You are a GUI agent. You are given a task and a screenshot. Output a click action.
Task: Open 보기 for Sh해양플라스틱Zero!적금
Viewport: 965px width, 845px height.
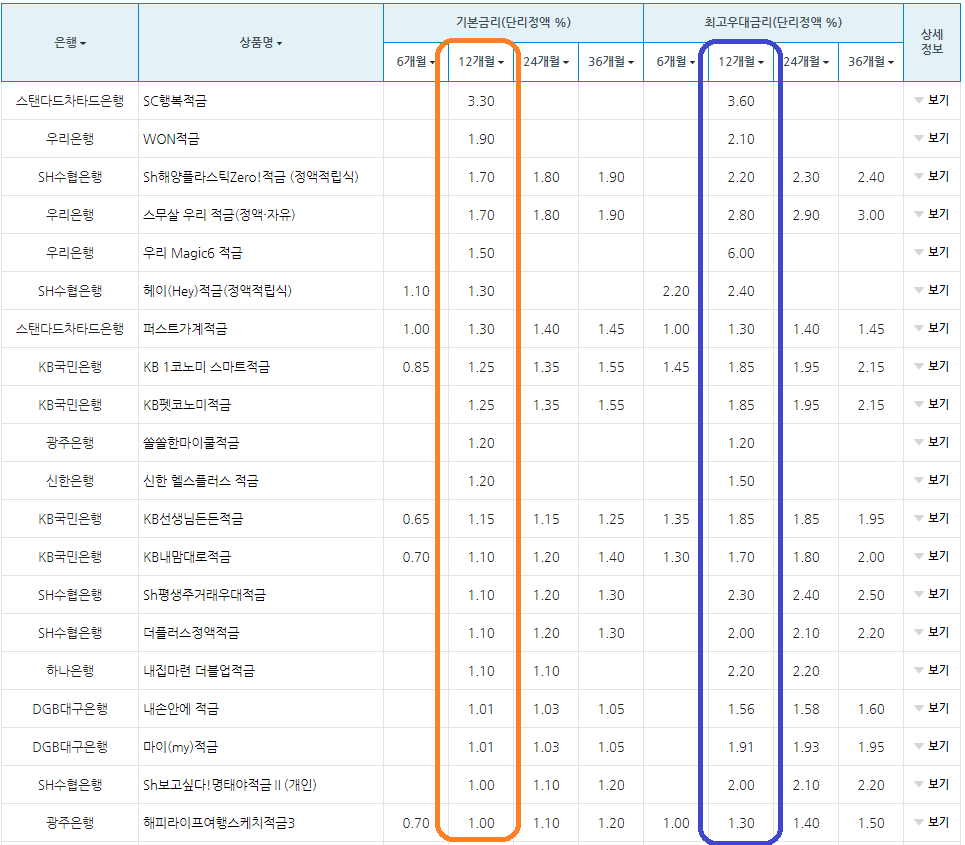932,177
